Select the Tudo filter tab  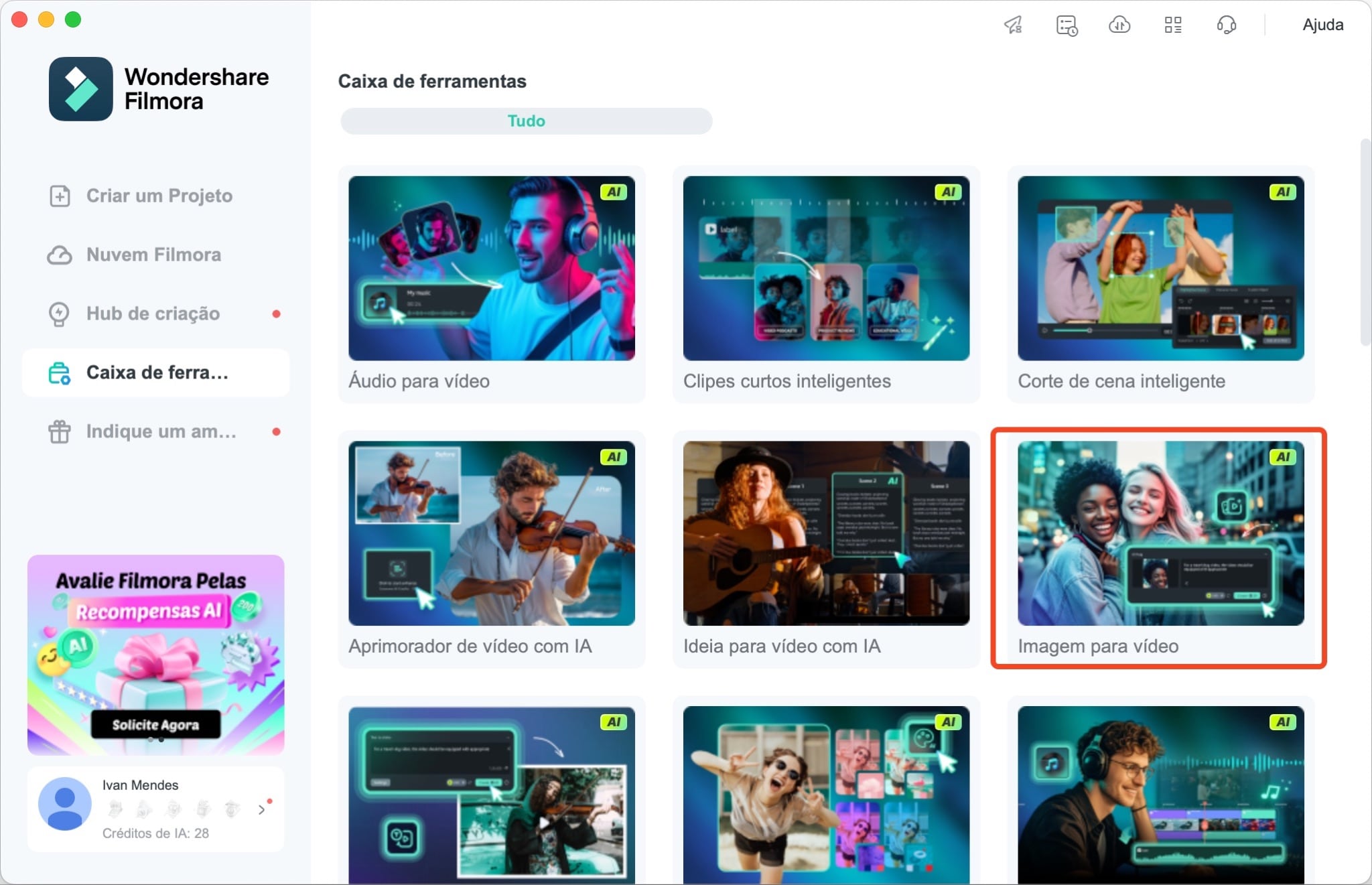click(x=526, y=121)
